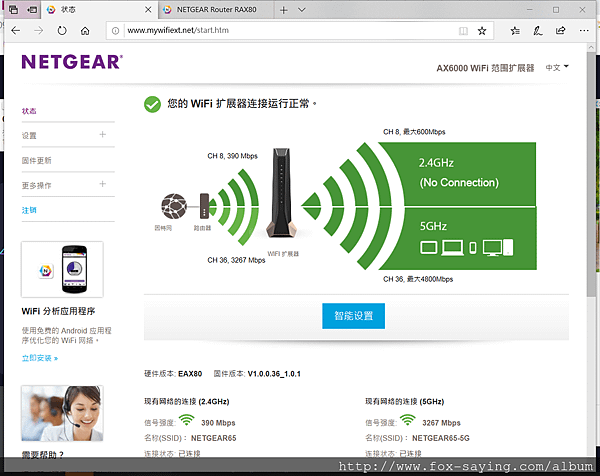Open a new tab with plus icon

[284, 10]
